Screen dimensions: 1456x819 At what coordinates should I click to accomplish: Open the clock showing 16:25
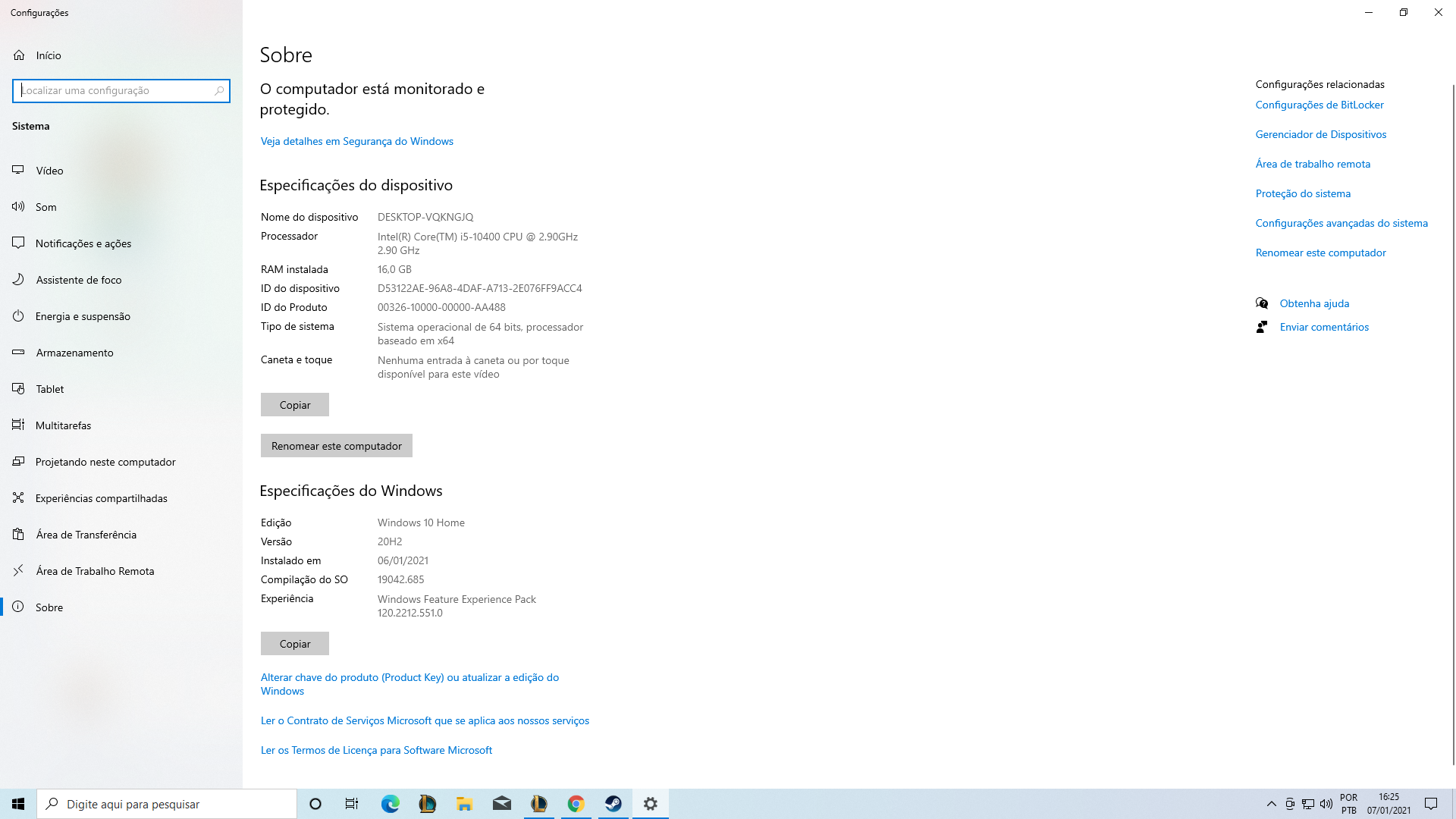coord(1389,804)
